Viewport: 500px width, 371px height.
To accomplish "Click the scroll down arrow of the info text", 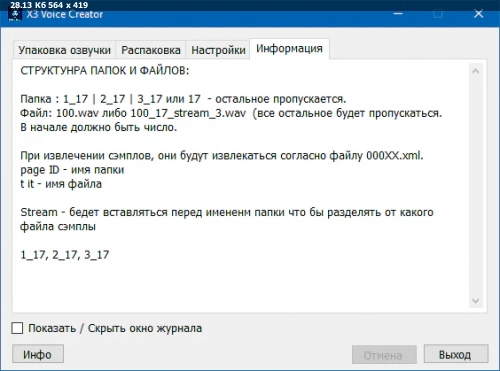I will [476, 301].
